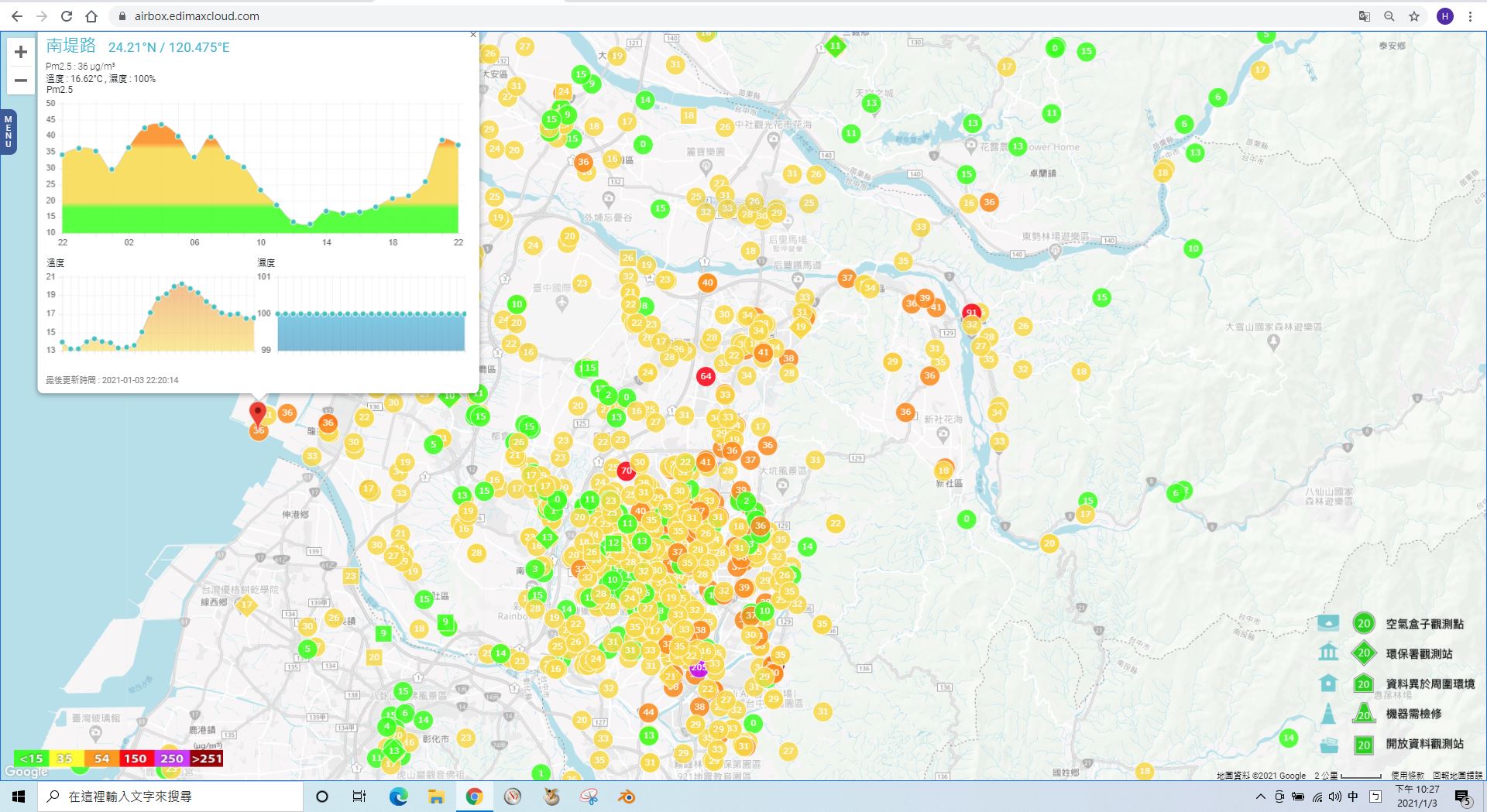Viewport: 1487px width, 812px height.
Task: Click the red 150 legend swatch
Action: coord(136,759)
